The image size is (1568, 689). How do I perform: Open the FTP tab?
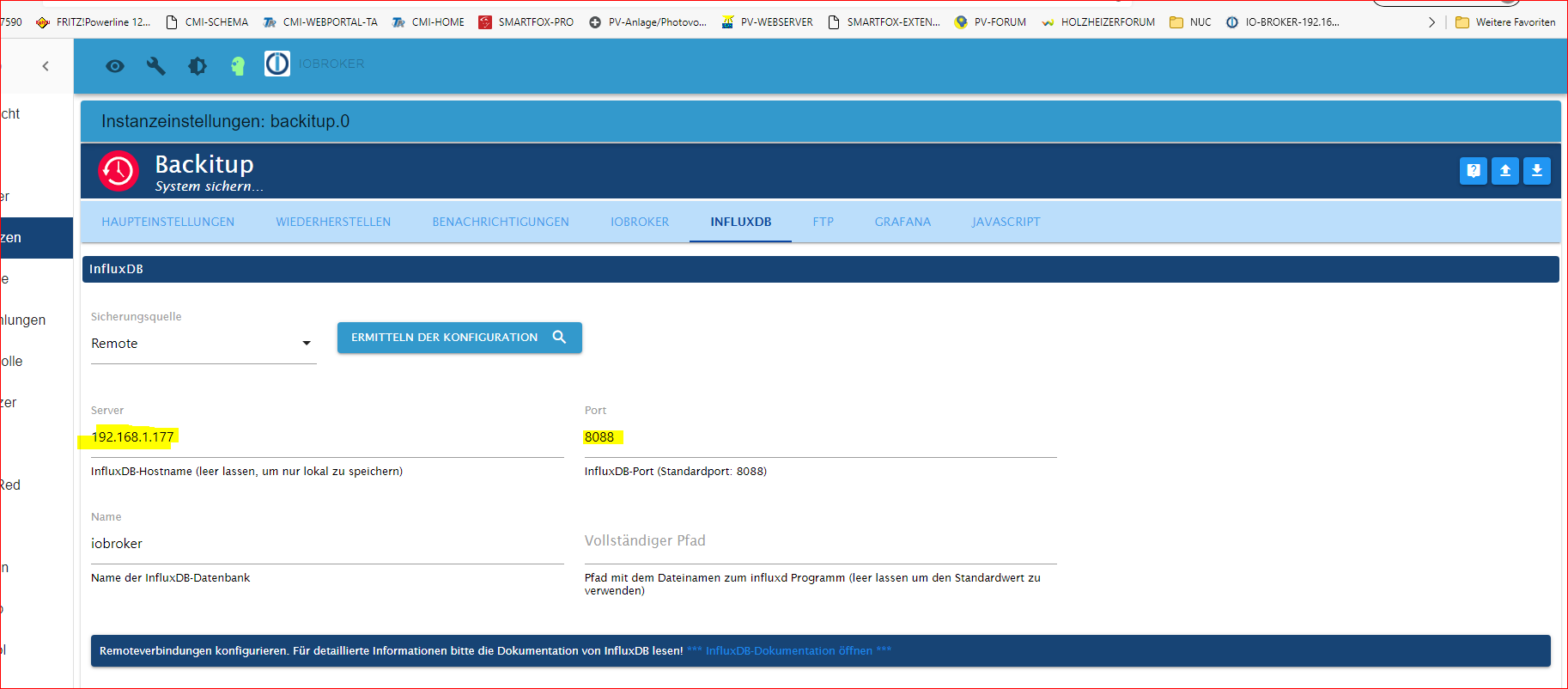(x=823, y=222)
